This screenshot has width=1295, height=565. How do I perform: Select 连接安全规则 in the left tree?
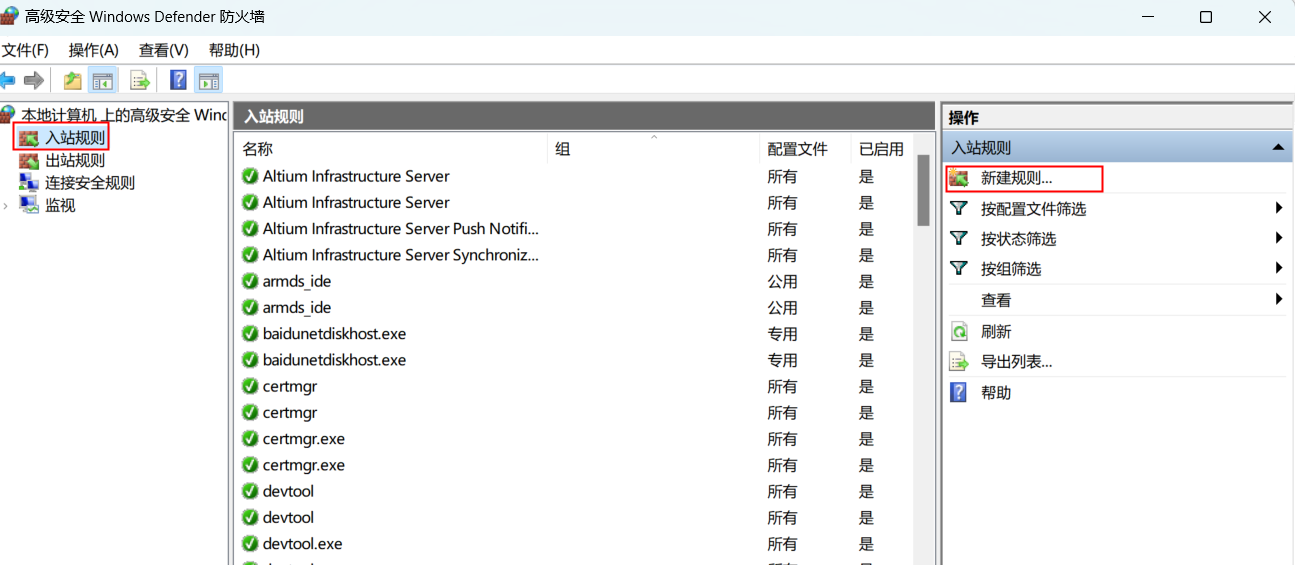point(89,183)
